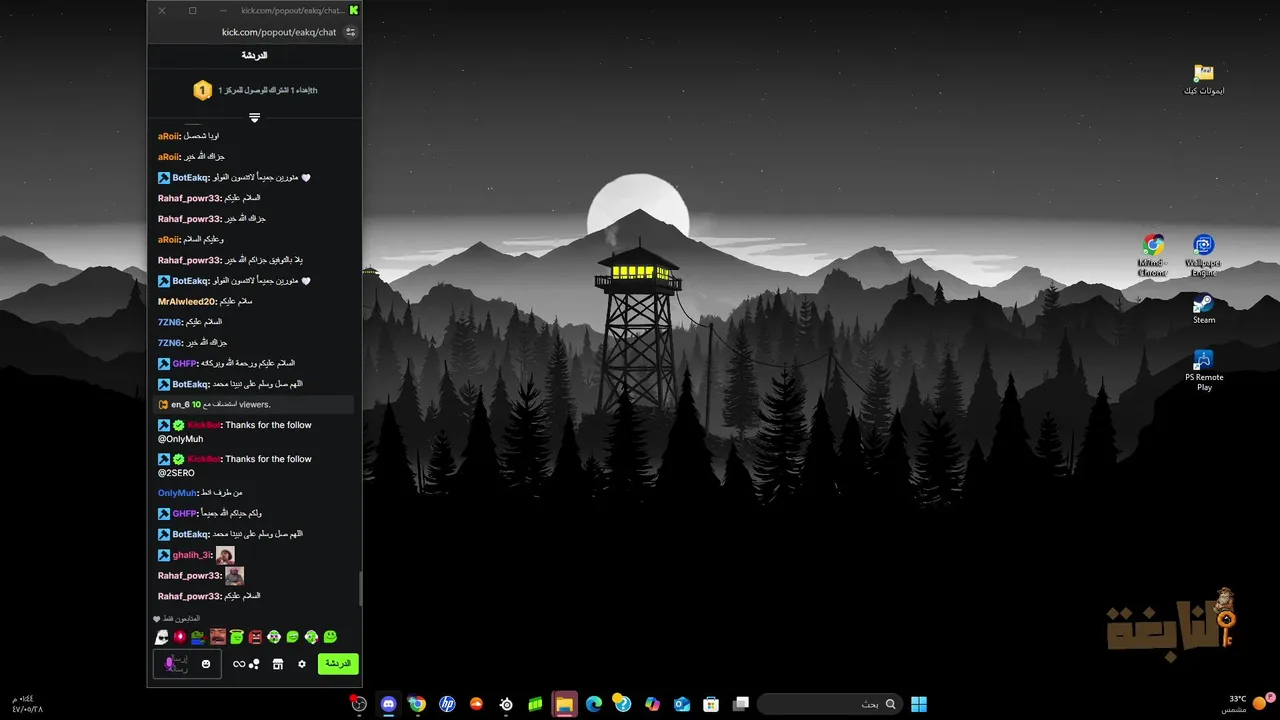Open PS Remote Play desktop shortcut
The image size is (1280, 720).
tap(1204, 369)
